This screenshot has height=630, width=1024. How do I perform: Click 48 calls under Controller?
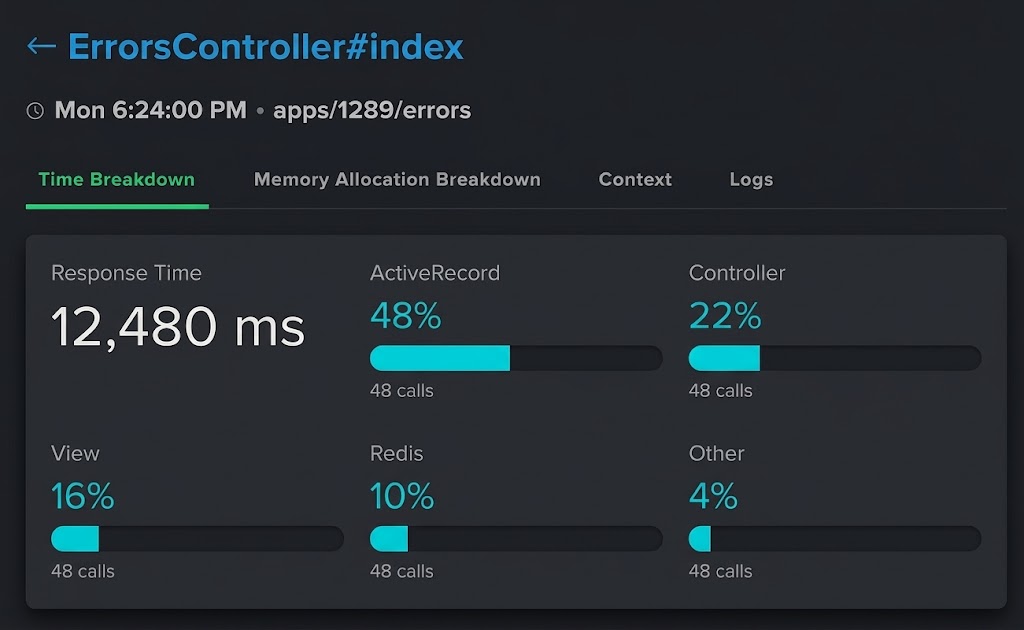(720, 390)
